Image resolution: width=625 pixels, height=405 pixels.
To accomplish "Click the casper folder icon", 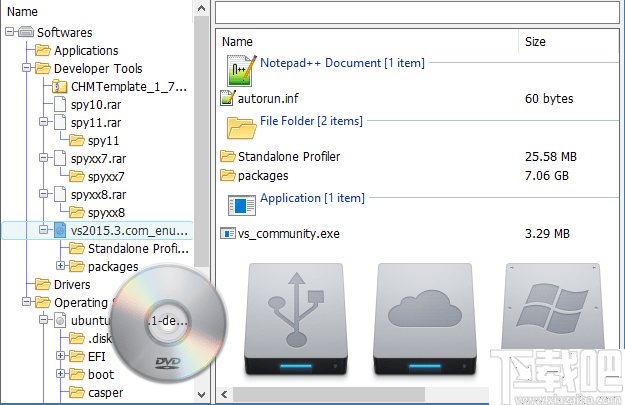I will [x=77, y=392].
